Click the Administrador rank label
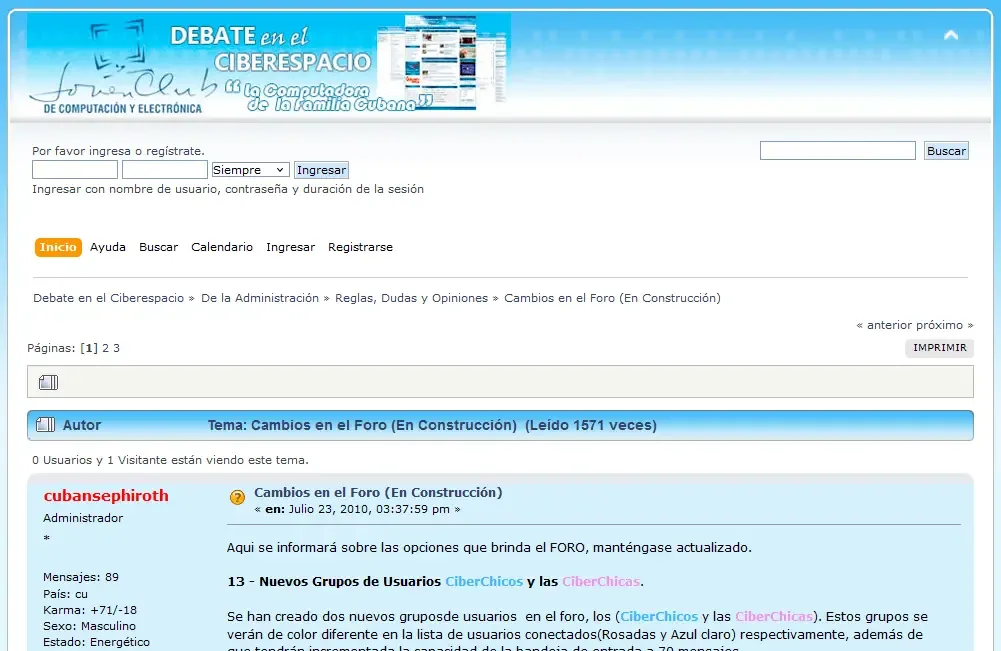The image size is (1001, 651). (83, 518)
